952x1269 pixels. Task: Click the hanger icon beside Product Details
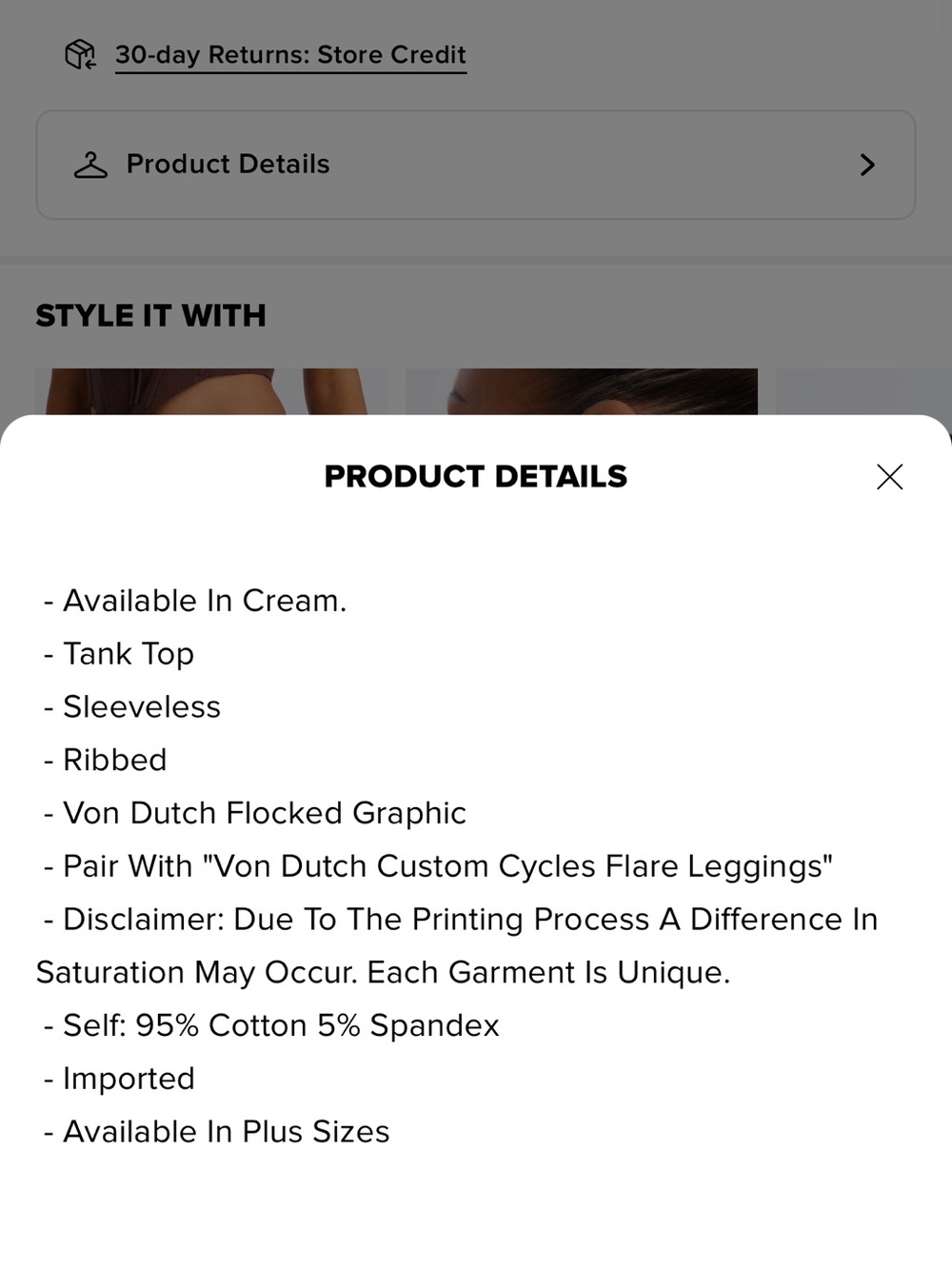pos(91,165)
